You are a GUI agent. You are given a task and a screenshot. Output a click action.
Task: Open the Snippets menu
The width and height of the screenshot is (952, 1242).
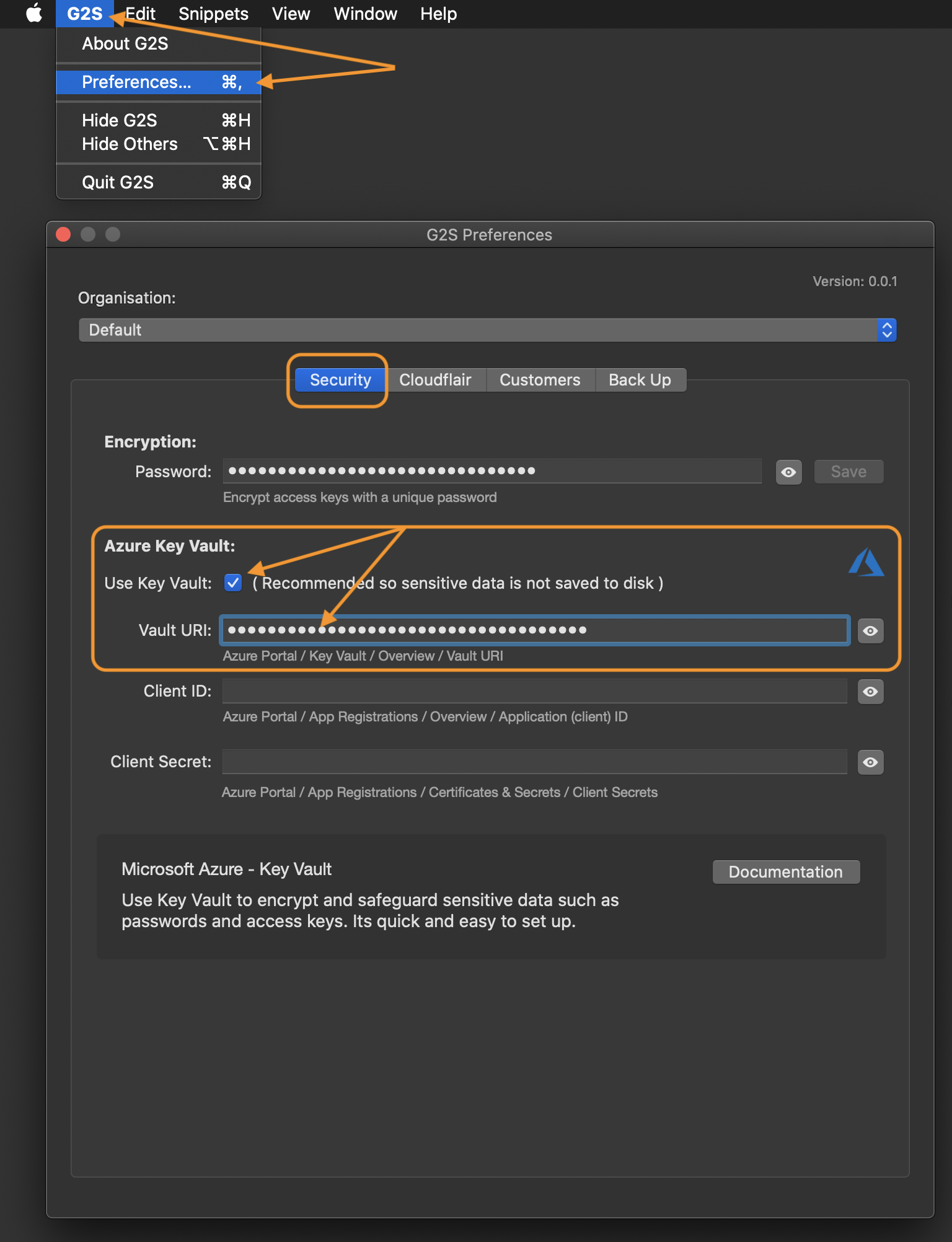(x=213, y=14)
